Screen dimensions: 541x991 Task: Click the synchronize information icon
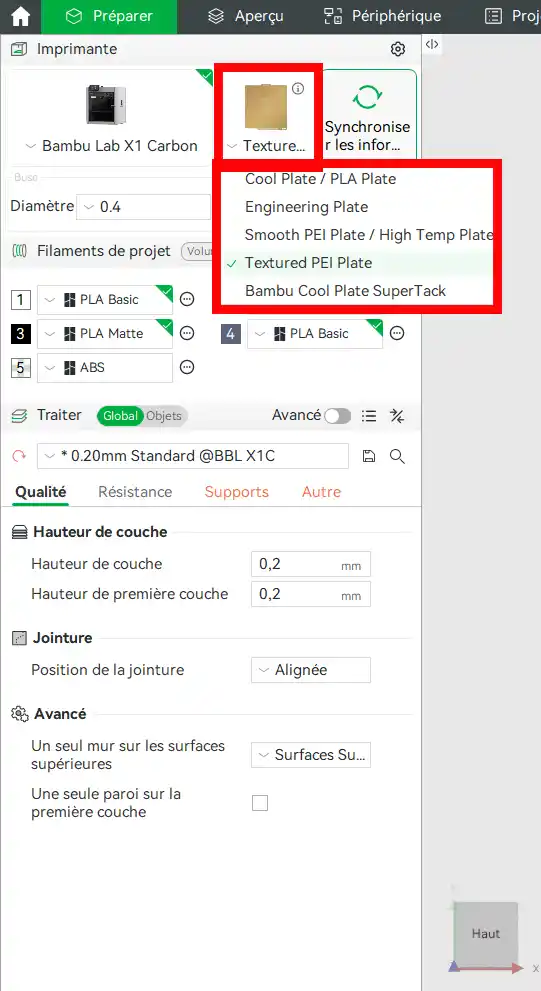(x=367, y=97)
